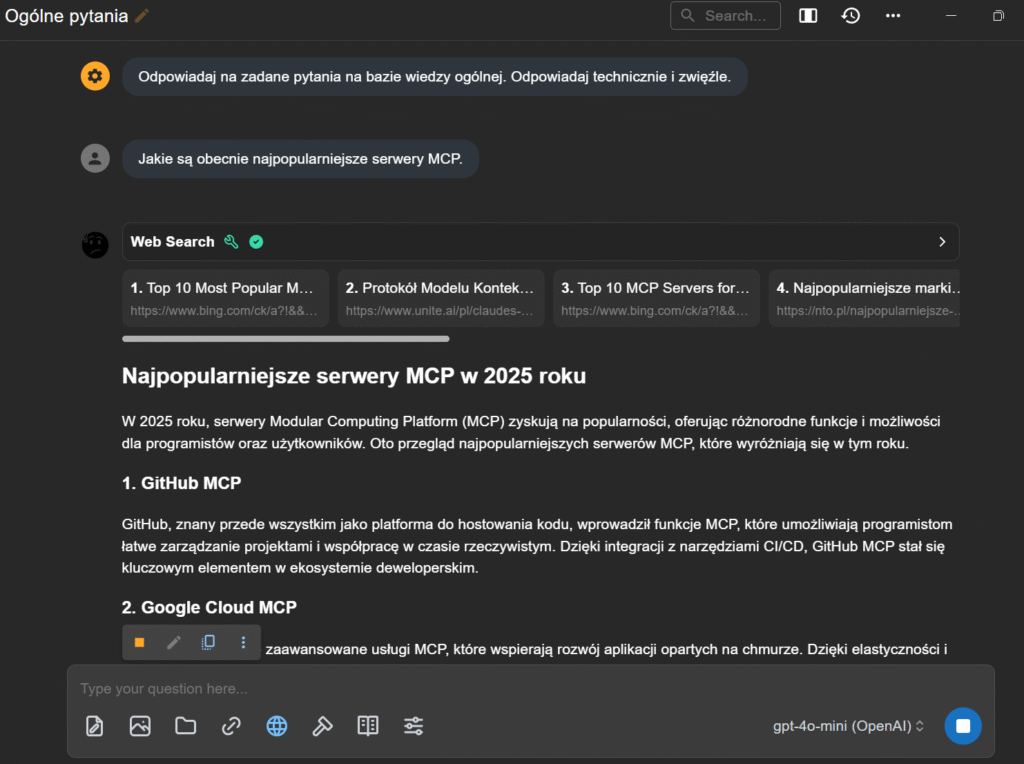Open the folder icon in input toolbar

pos(185,726)
